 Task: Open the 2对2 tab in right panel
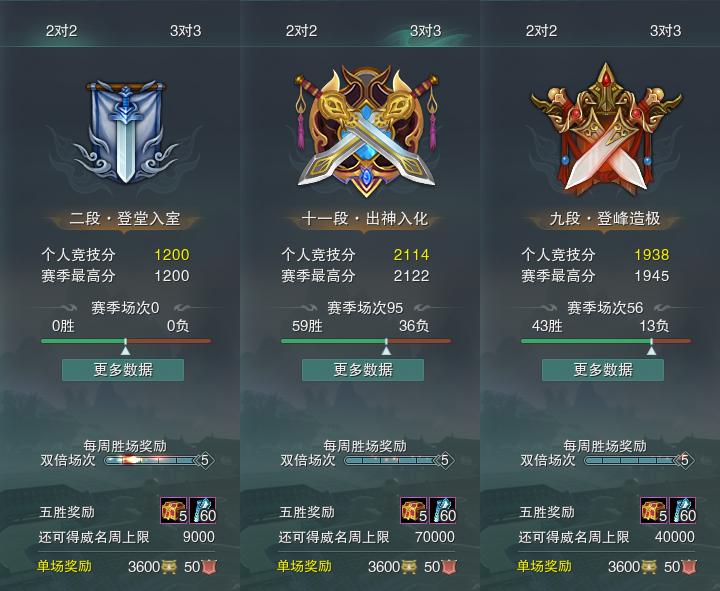pos(541,31)
